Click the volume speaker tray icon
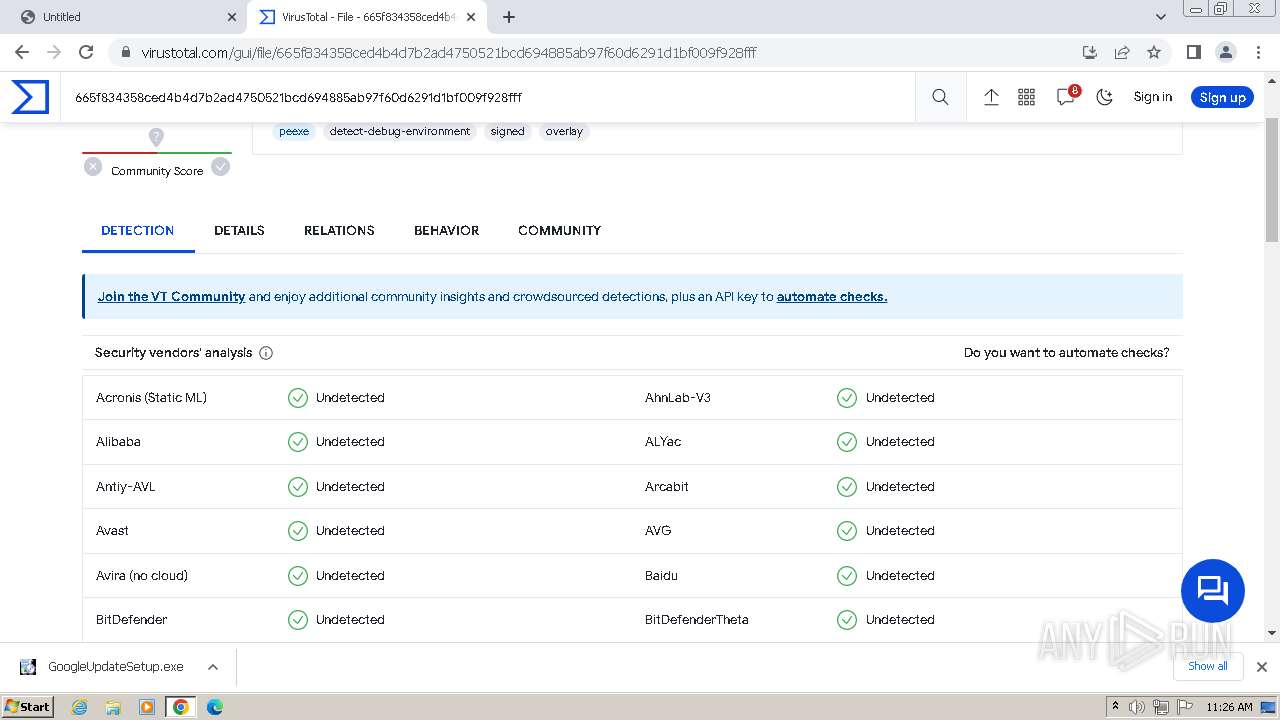 1137,707
